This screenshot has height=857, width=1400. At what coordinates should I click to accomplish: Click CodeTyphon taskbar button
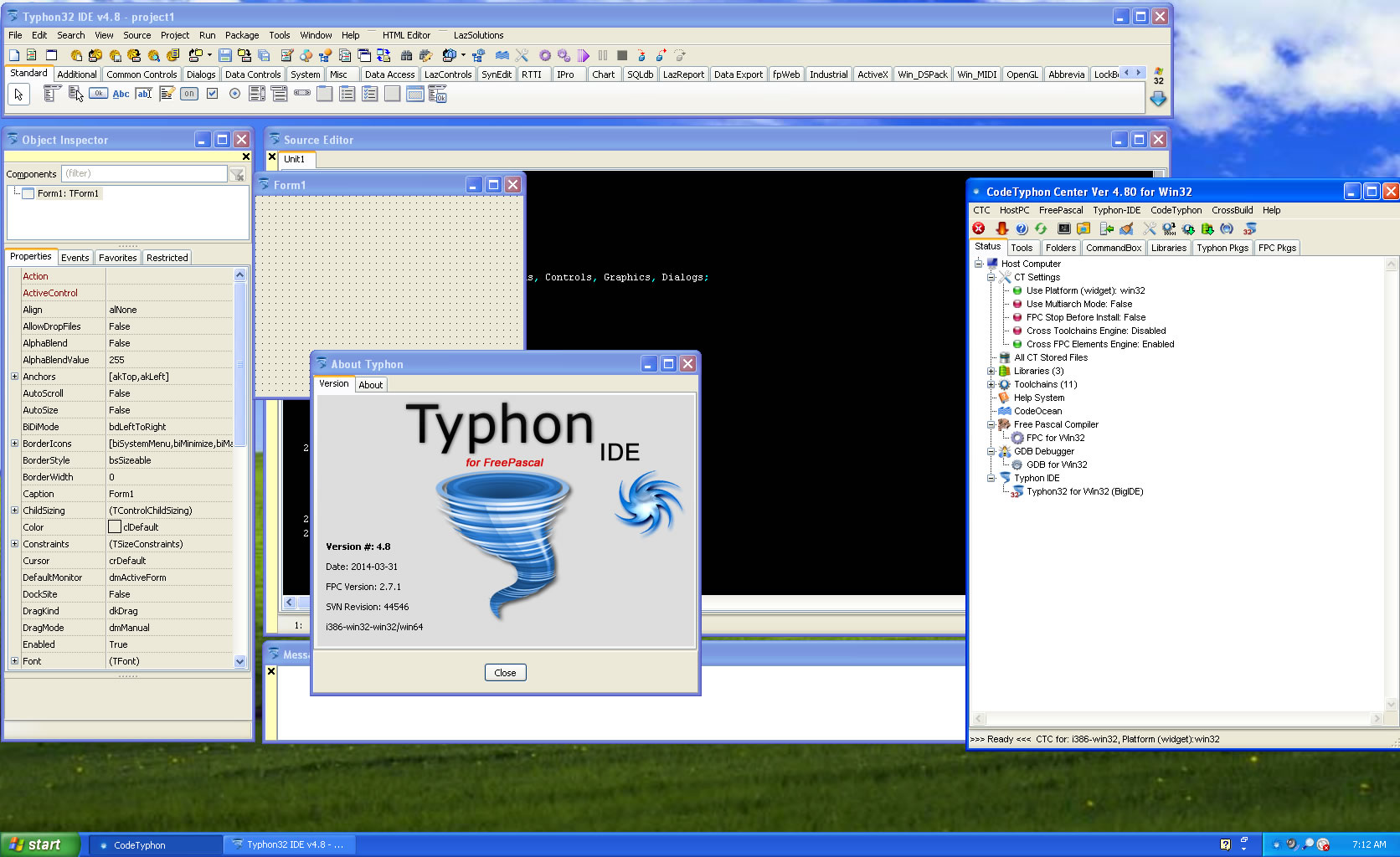coord(155,845)
